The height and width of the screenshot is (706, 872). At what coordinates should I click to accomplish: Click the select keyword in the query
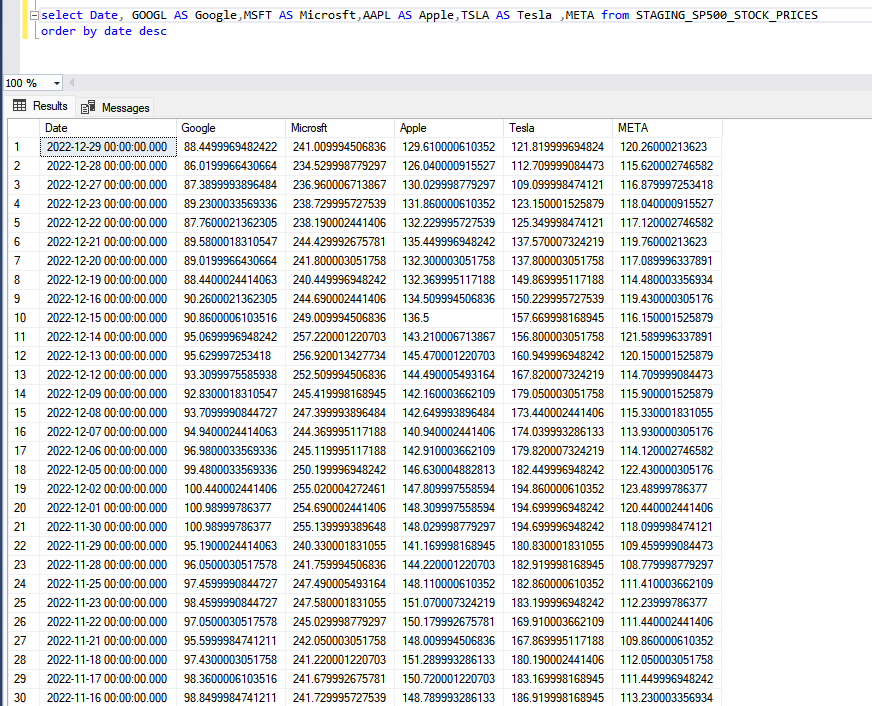tap(58, 15)
